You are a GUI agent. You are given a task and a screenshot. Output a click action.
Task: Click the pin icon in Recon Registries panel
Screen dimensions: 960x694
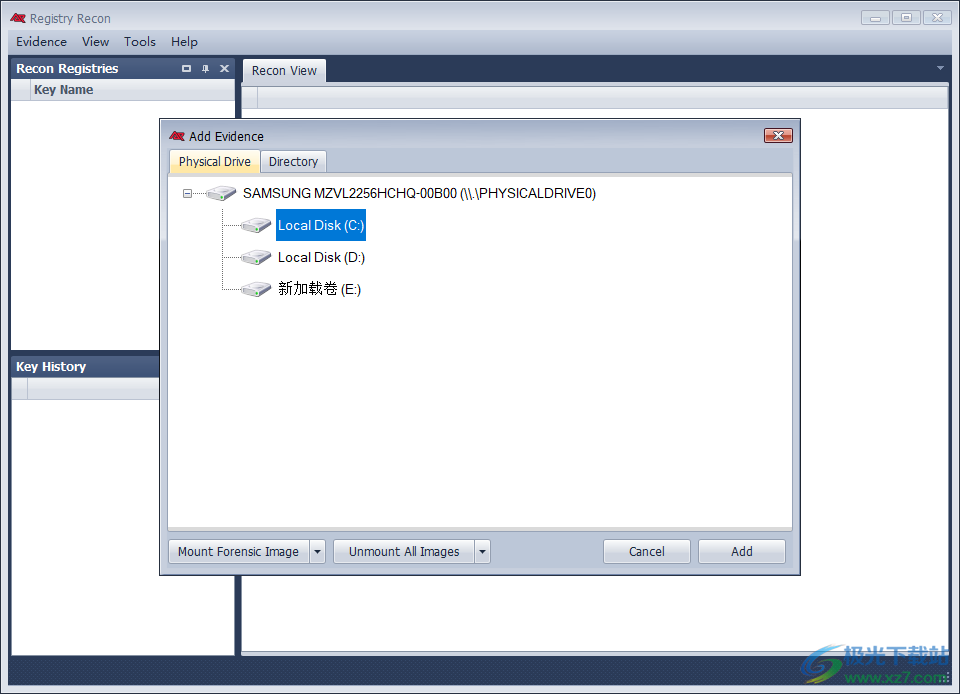tap(205, 69)
